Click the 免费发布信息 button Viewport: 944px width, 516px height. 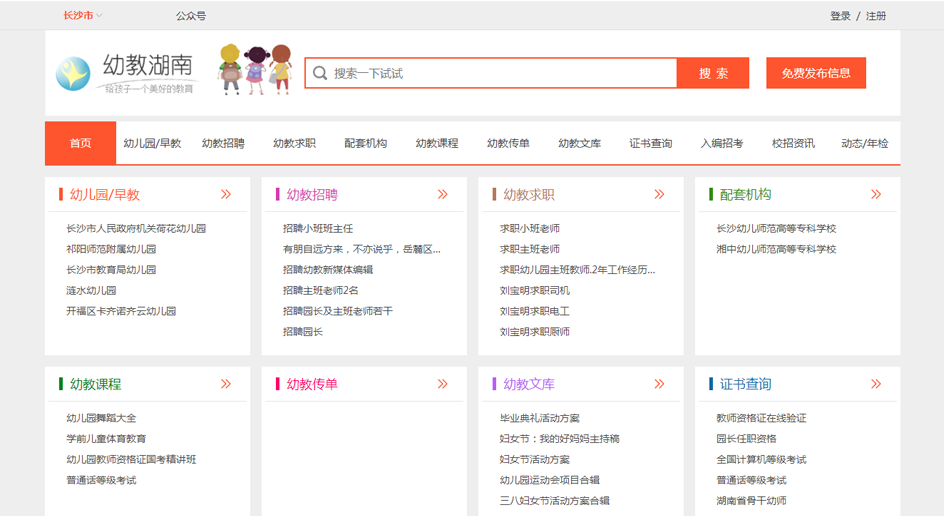pos(816,73)
